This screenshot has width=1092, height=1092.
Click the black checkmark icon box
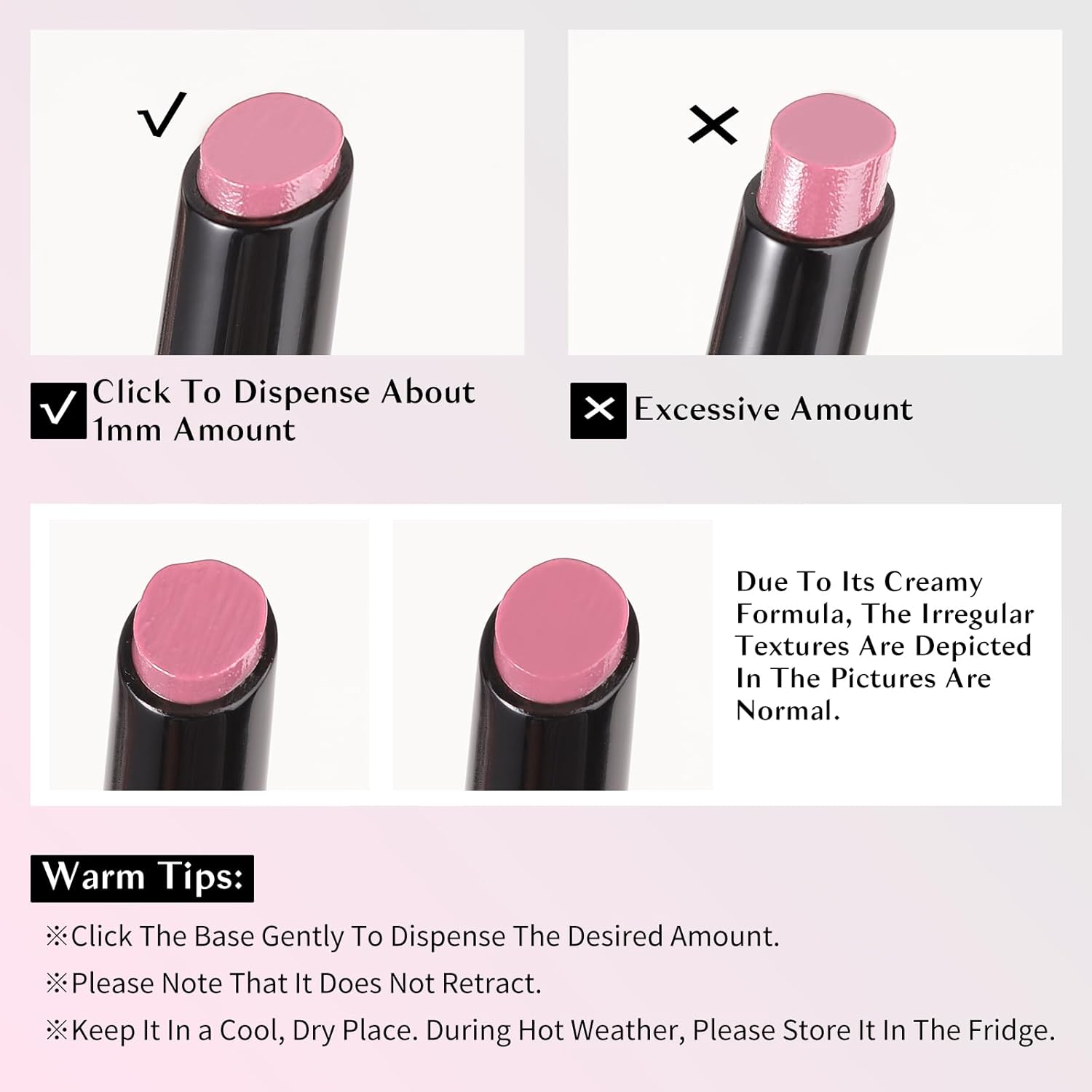(x=58, y=411)
